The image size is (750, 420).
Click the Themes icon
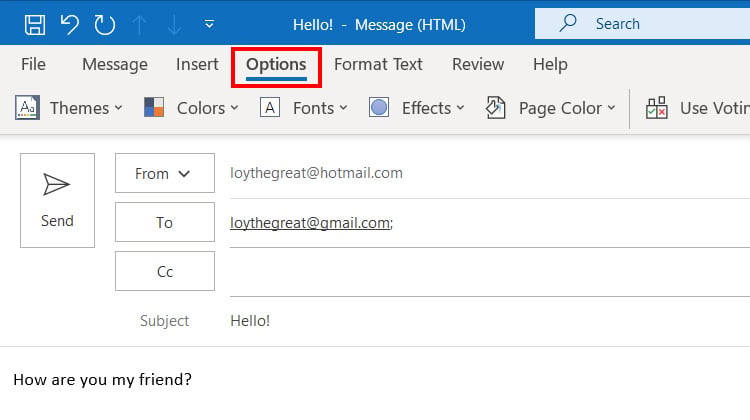pos(27,108)
